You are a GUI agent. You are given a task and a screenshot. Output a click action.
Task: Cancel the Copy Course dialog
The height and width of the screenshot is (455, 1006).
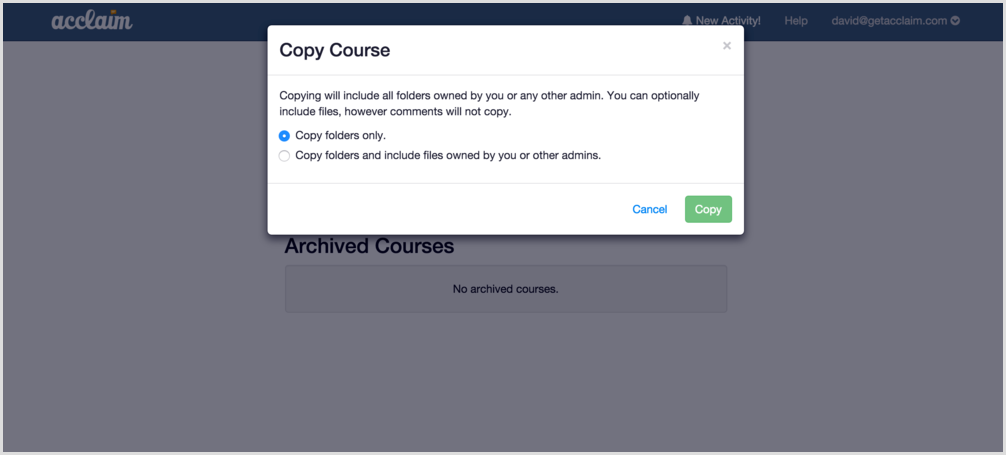pyautogui.click(x=649, y=209)
